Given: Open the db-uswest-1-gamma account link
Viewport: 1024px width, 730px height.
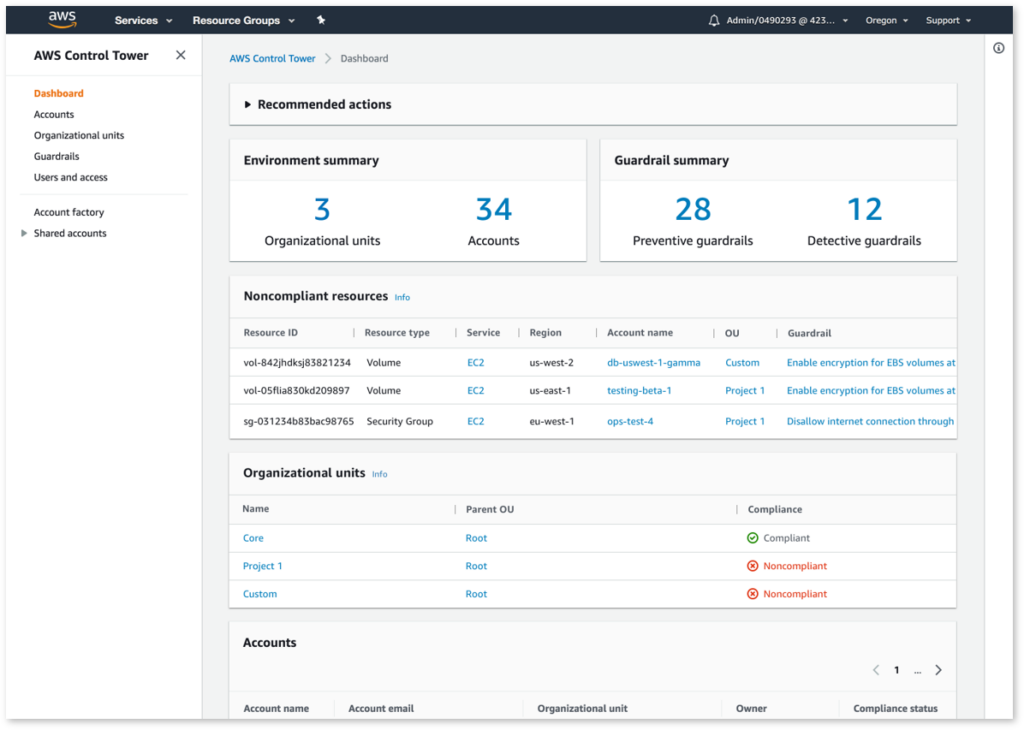Looking at the screenshot, I should [x=653, y=362].
